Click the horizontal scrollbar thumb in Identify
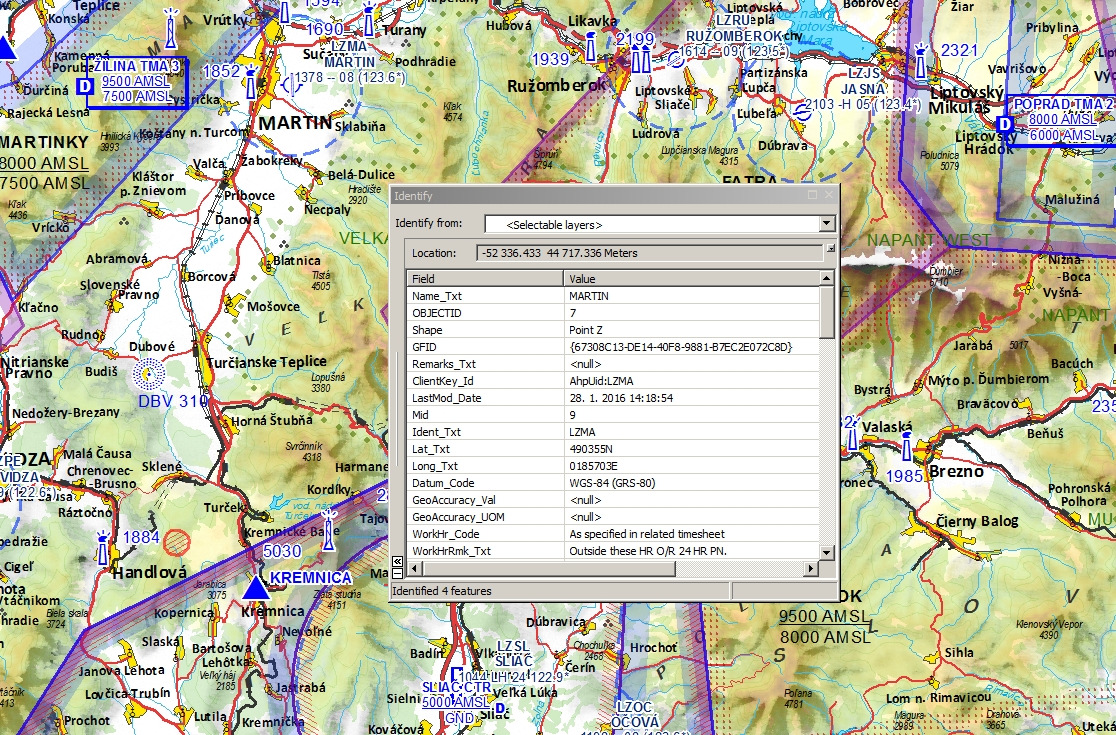The width and height of the screenshot is (1116, 735). coord(548,568)
